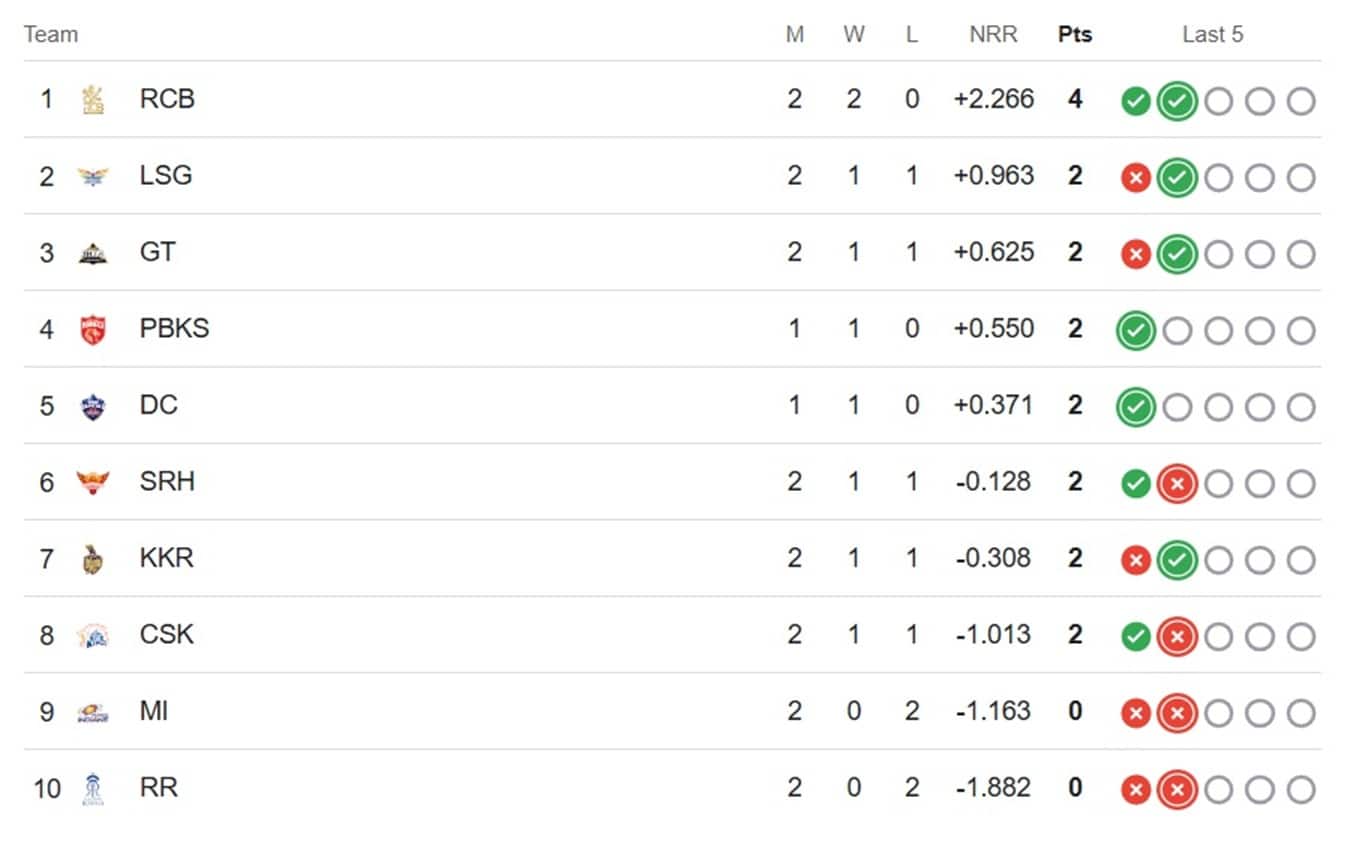
Task: Click the RR team logo
Action: [93, 788]
